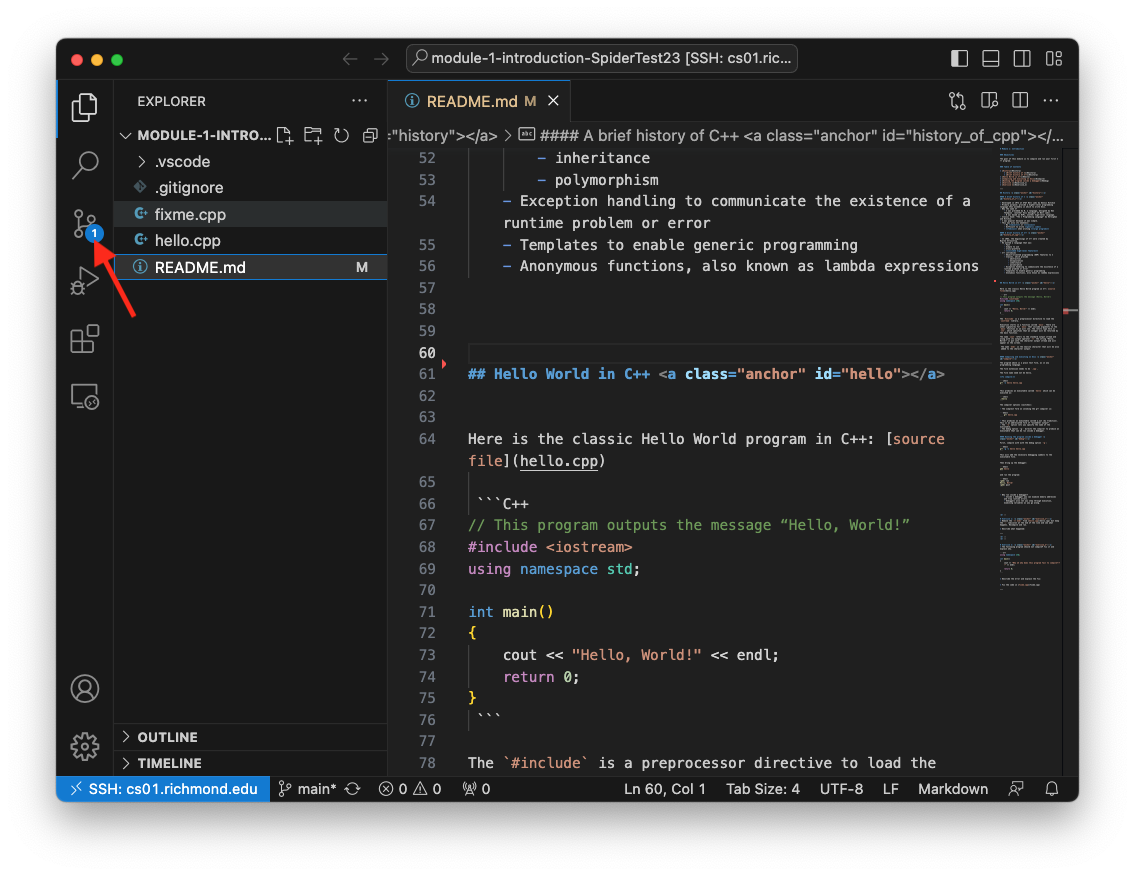Image resolution: width=1135 pixels, height=876 pixels.
Task: Click the EXPLORER panel title
Action: (x=172, y=101)
